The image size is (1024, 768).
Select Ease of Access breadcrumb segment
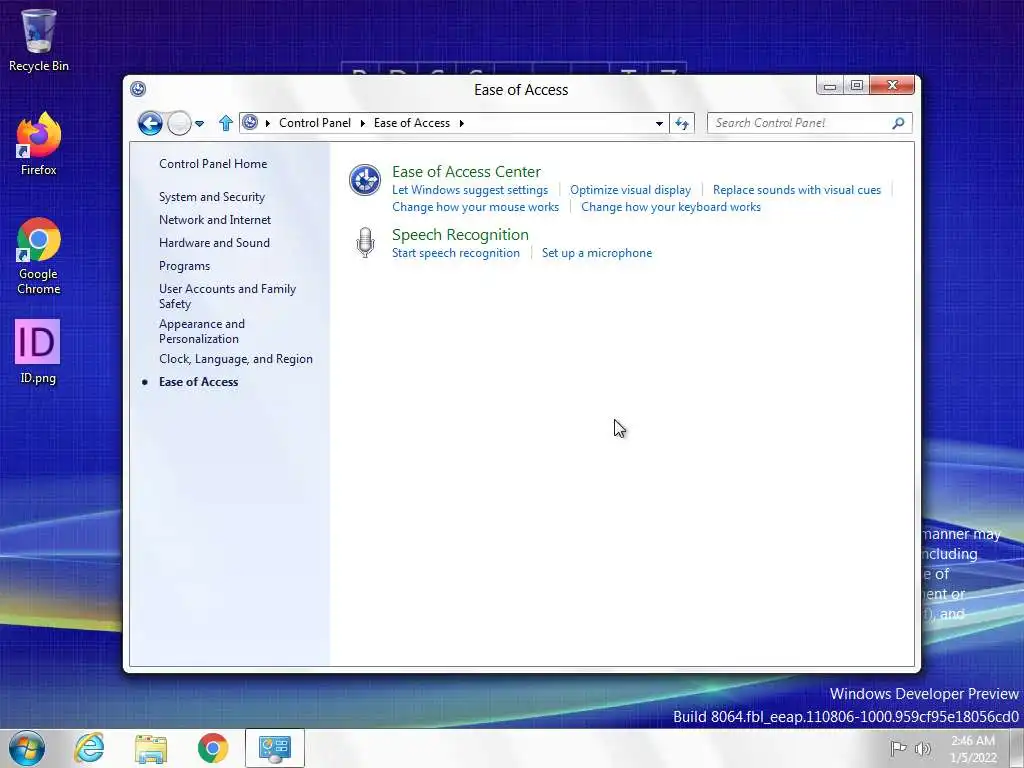click(x=411, y=123)
